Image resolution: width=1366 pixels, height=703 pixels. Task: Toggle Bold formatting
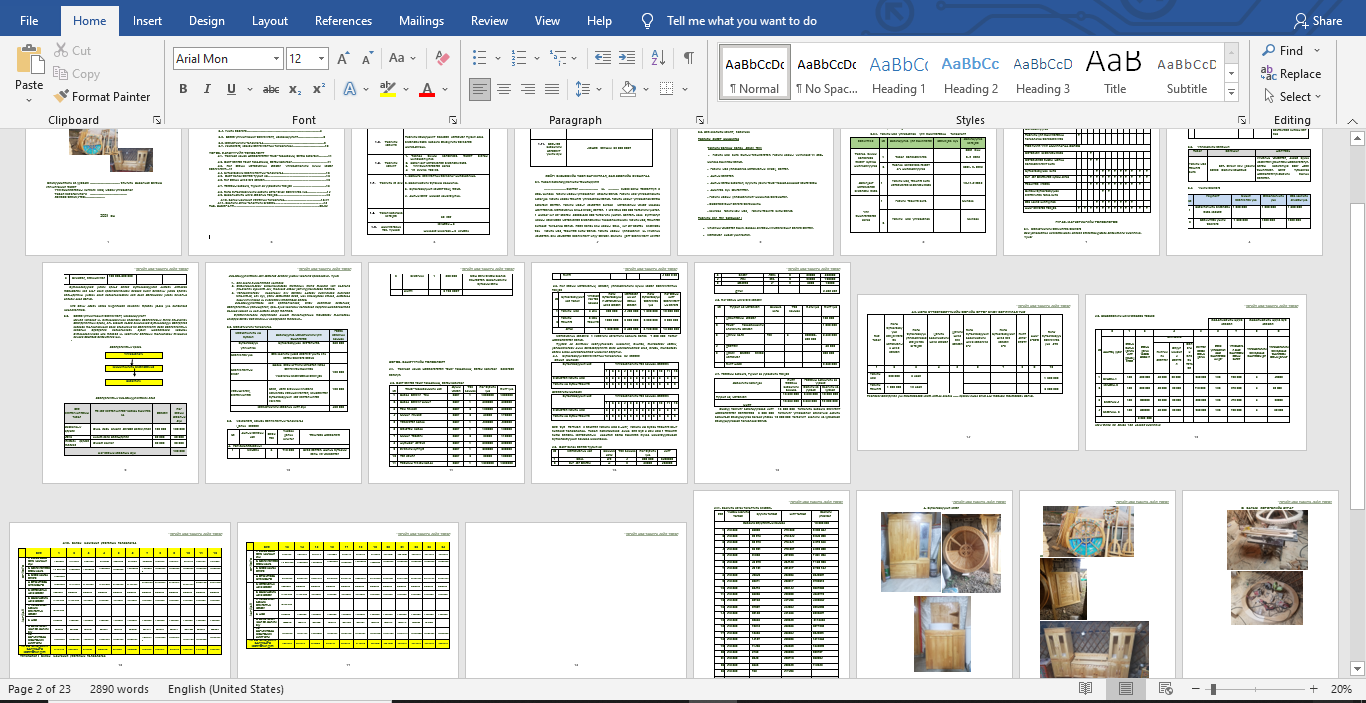[x=183, y=89]
